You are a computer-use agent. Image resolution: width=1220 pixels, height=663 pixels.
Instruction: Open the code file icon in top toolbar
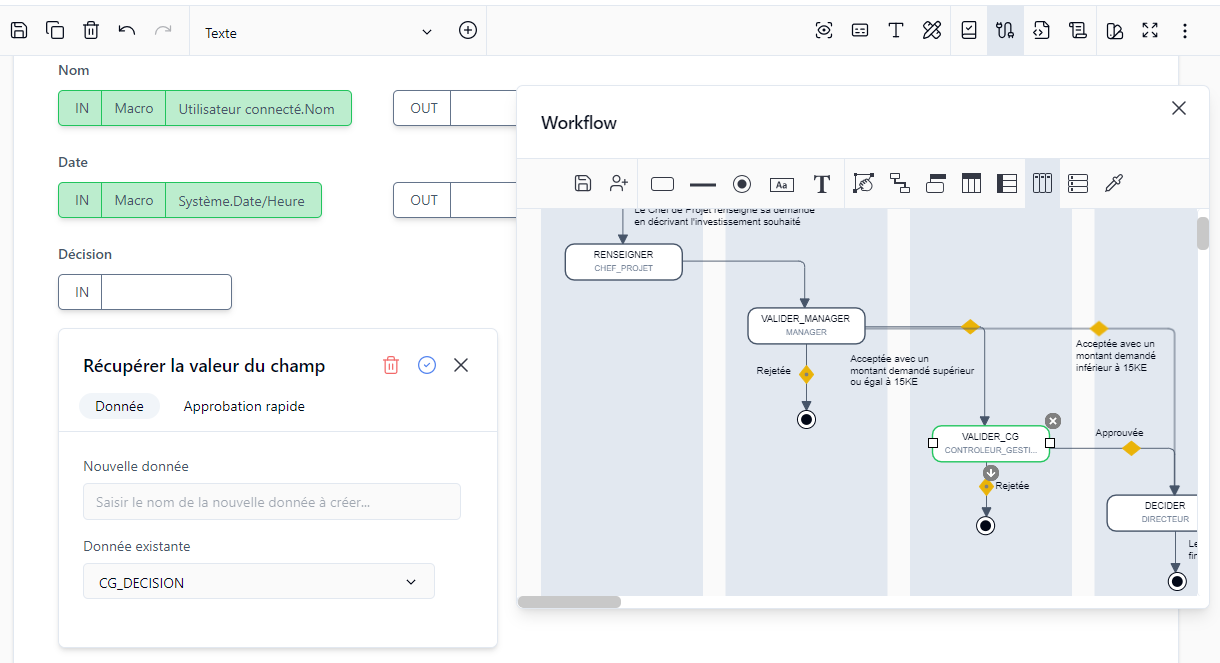(1041, 31)
